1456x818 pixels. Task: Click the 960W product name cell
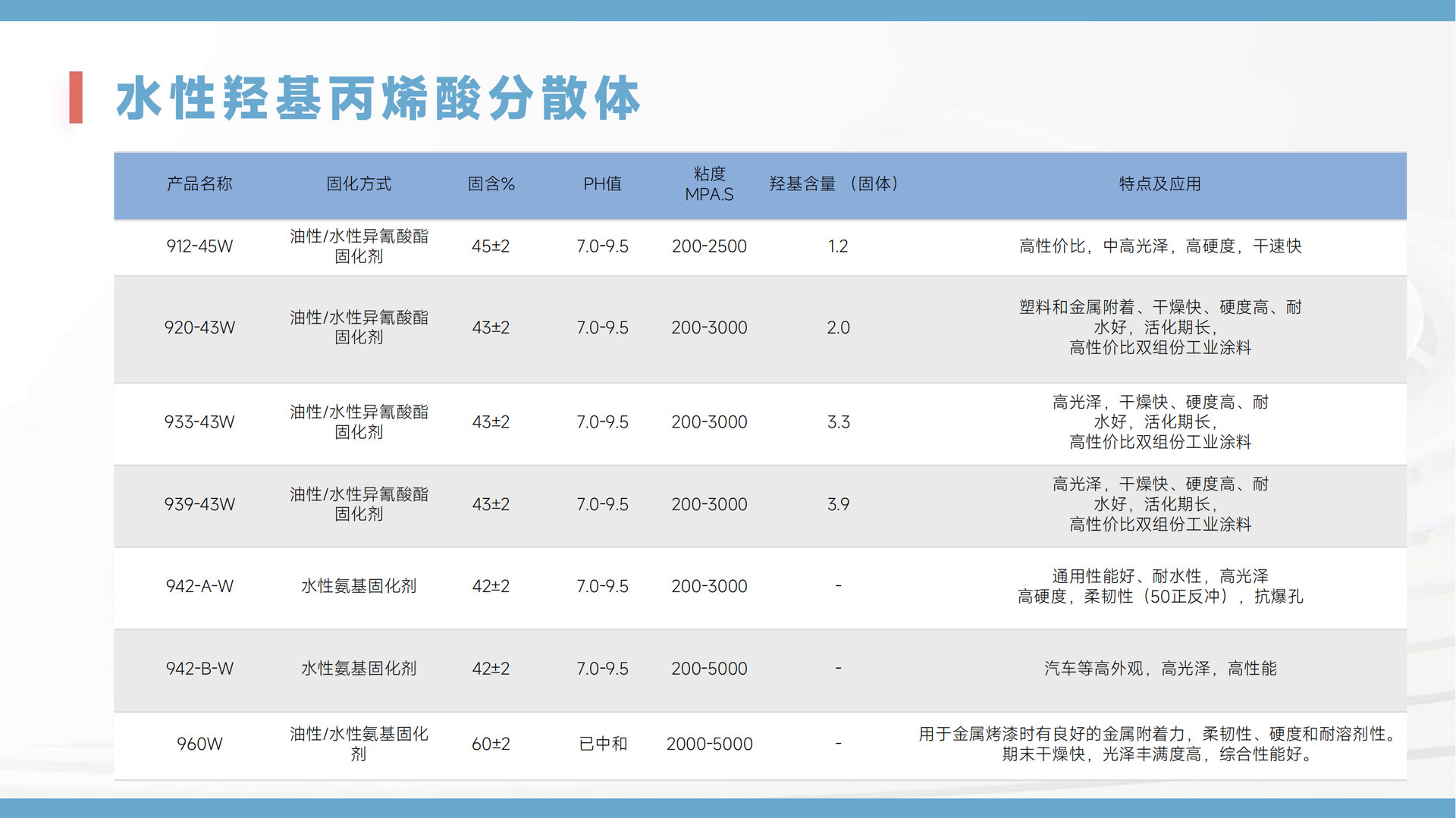199,744
